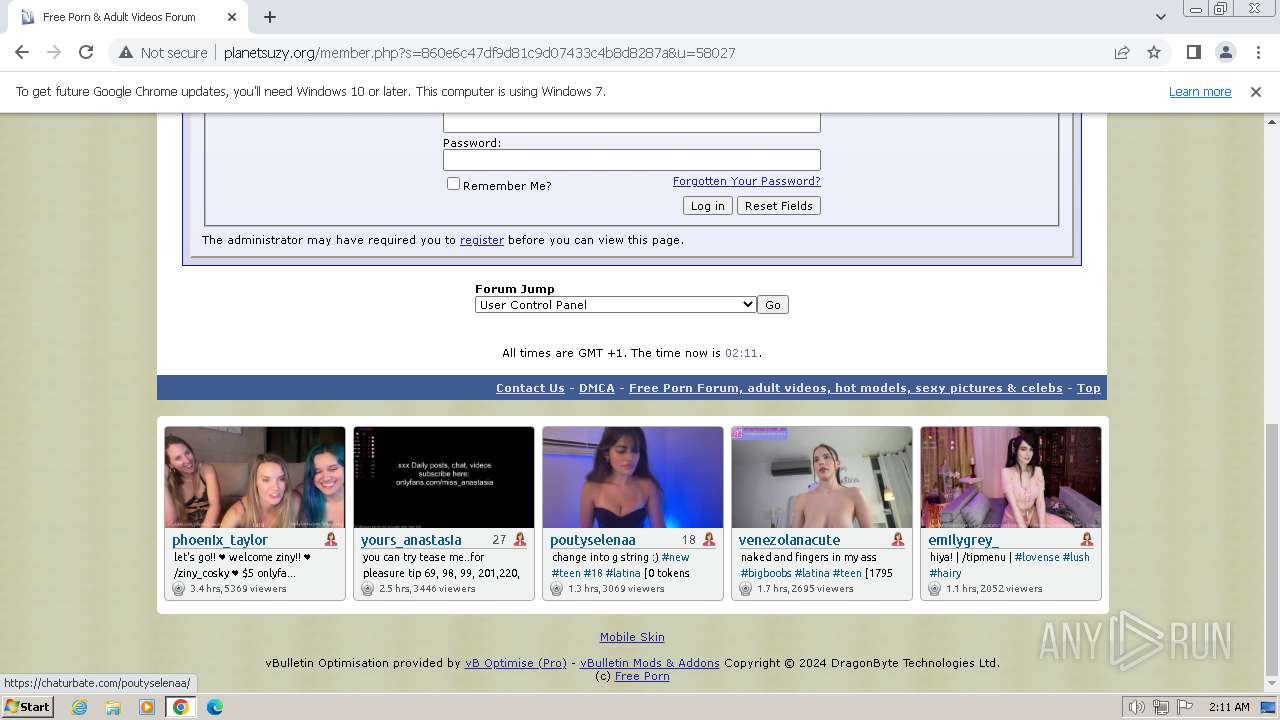Open the Mobile Skin link

[x=632, y=637]
